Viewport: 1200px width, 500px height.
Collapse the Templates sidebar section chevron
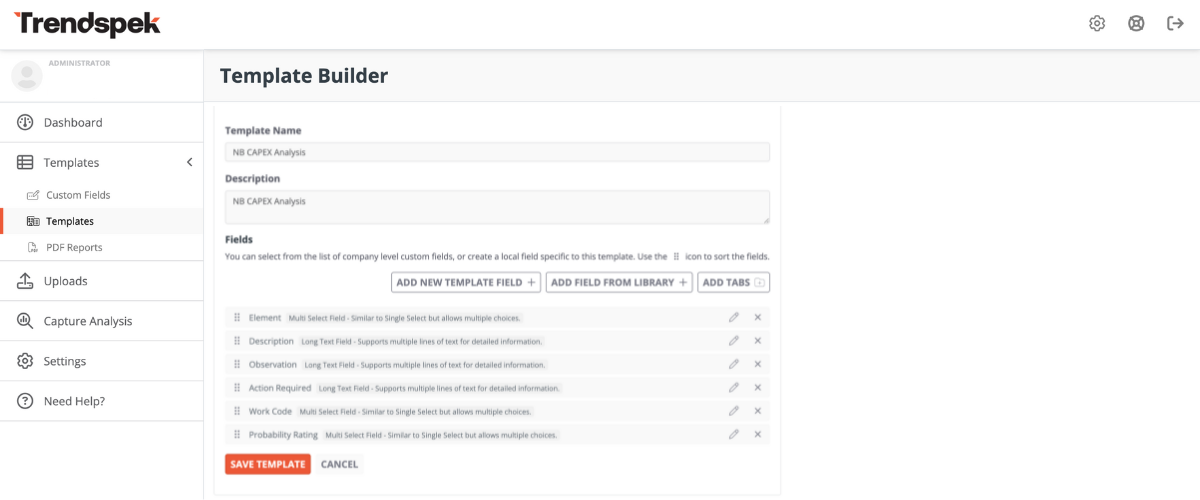point(189,162)
